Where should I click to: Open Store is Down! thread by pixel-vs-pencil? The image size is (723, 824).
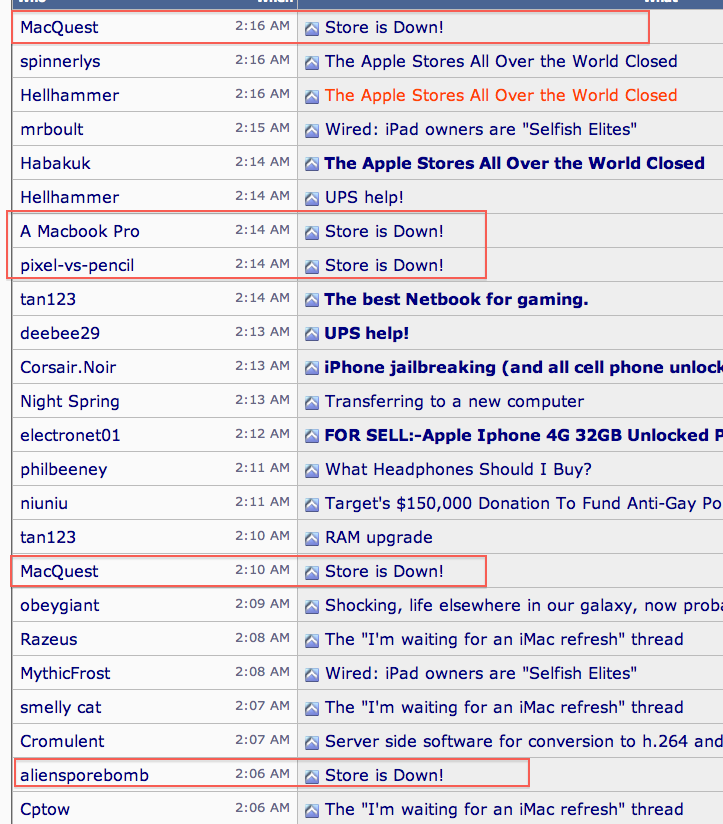click(x=384, y=265)
